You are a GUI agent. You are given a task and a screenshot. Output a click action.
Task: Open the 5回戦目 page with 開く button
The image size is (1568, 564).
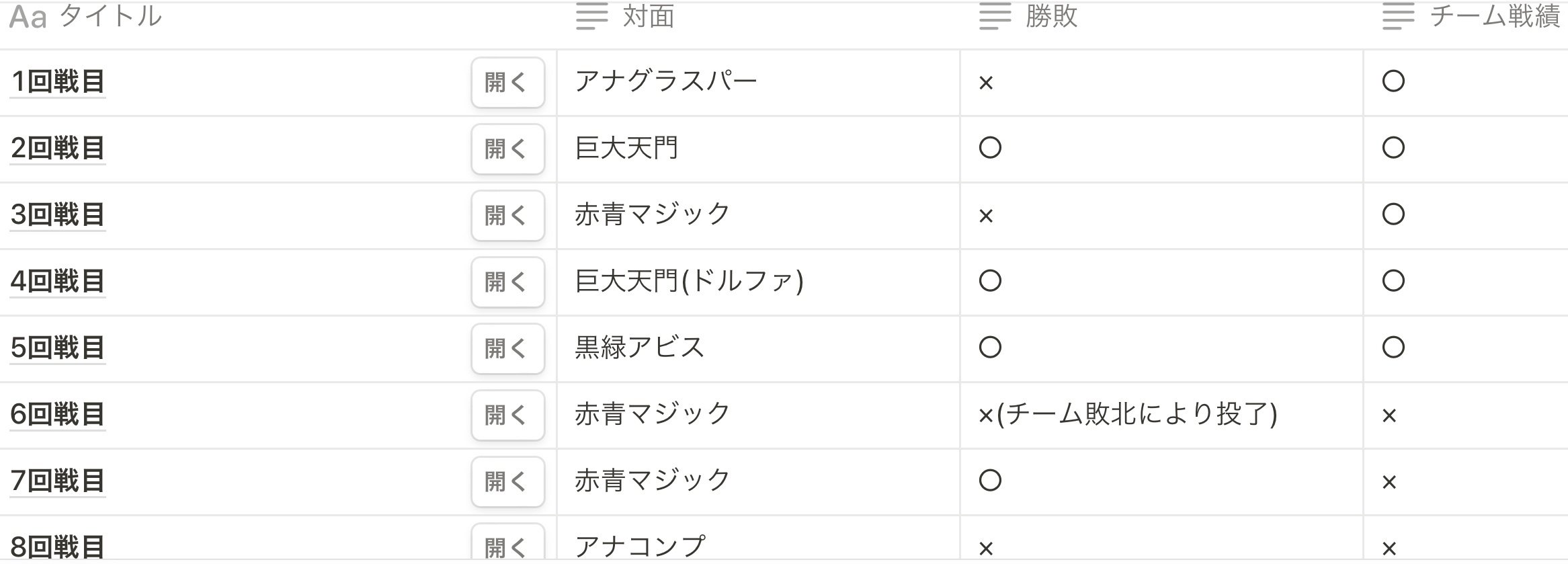coord(507,348)
